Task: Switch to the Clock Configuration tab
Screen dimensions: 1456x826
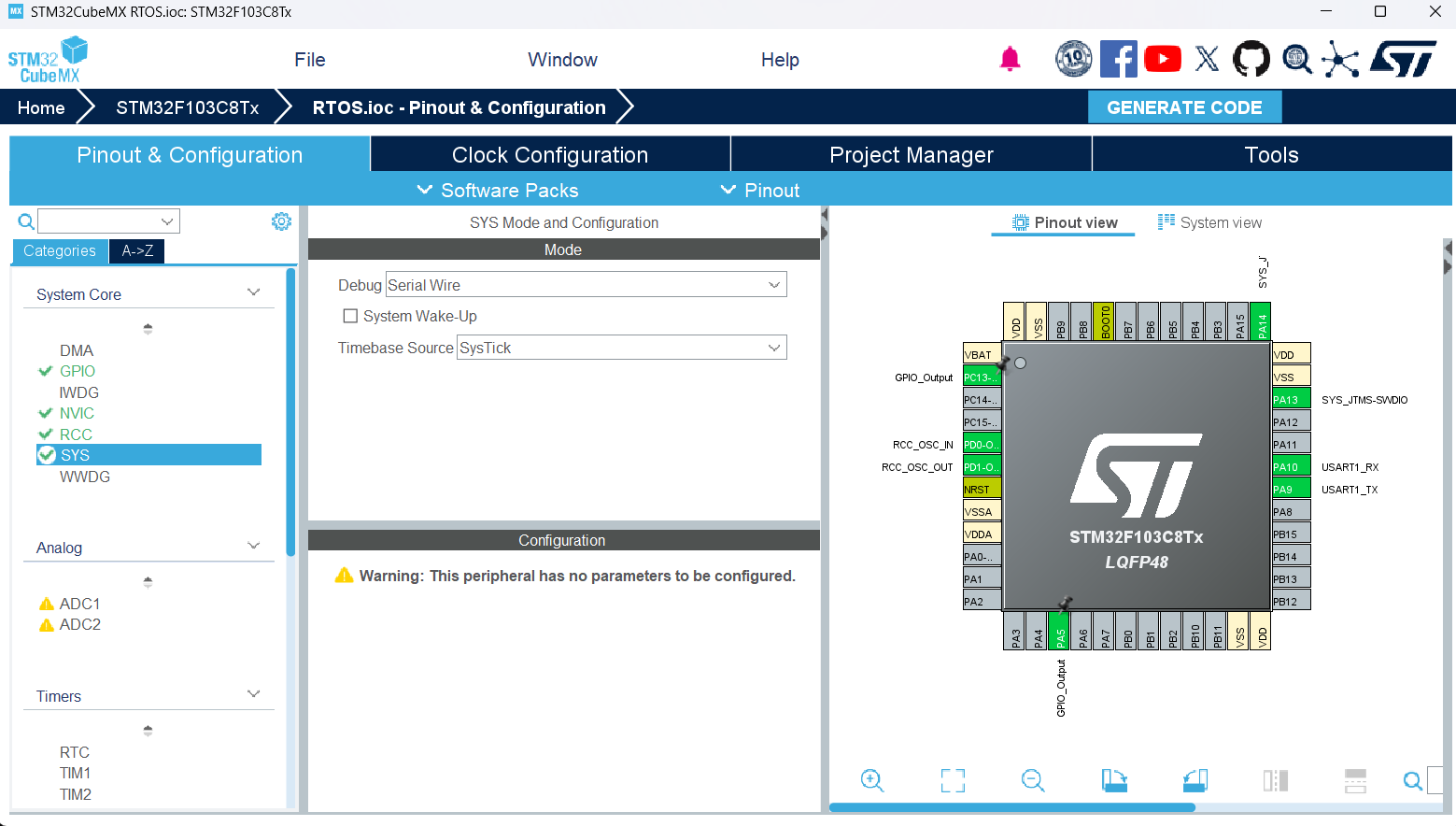Action: (550, 154)
